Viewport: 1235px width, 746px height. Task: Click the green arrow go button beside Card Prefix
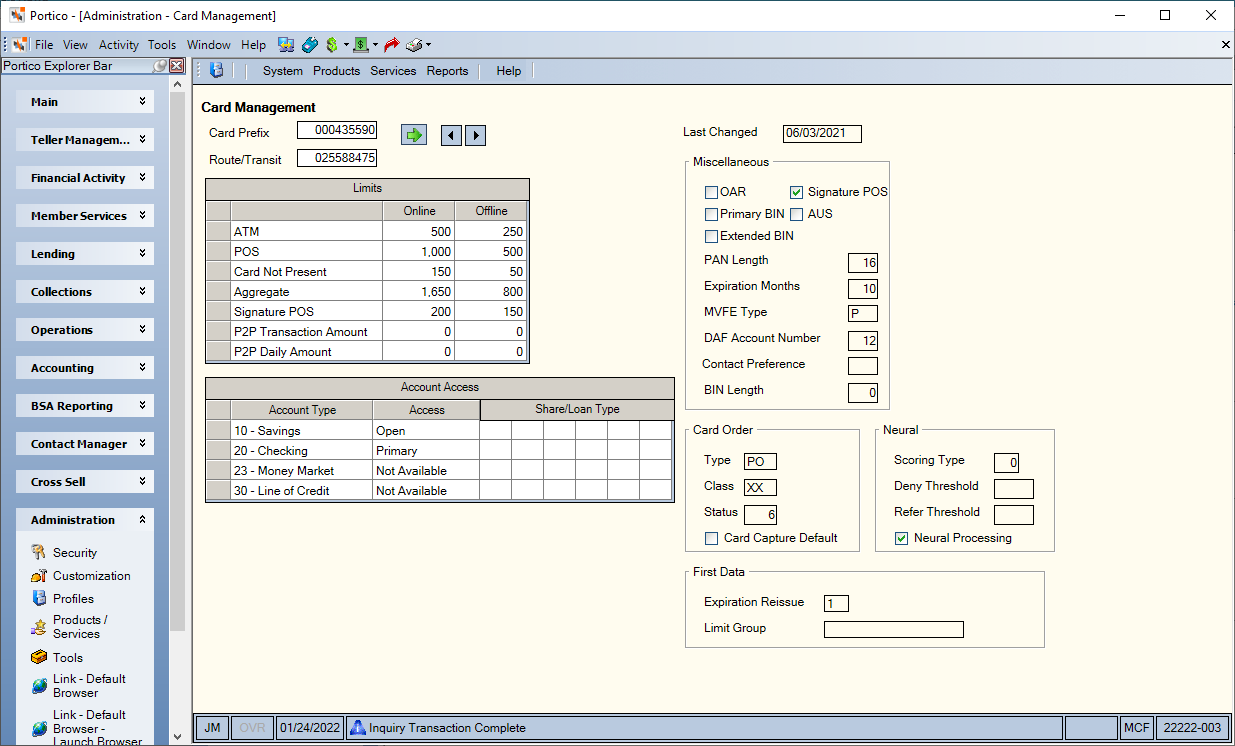click(414, 135)
